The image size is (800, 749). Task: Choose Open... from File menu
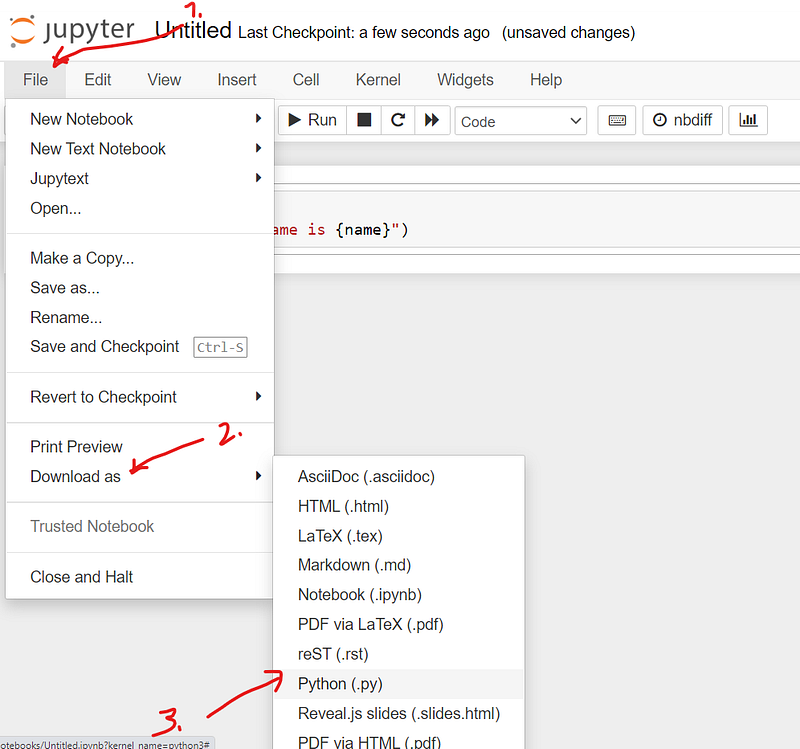(140, 208)
